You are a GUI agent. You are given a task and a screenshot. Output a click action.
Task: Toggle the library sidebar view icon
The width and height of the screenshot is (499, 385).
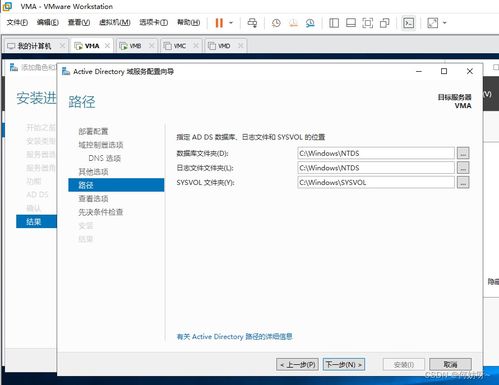[x=334, y=23]
